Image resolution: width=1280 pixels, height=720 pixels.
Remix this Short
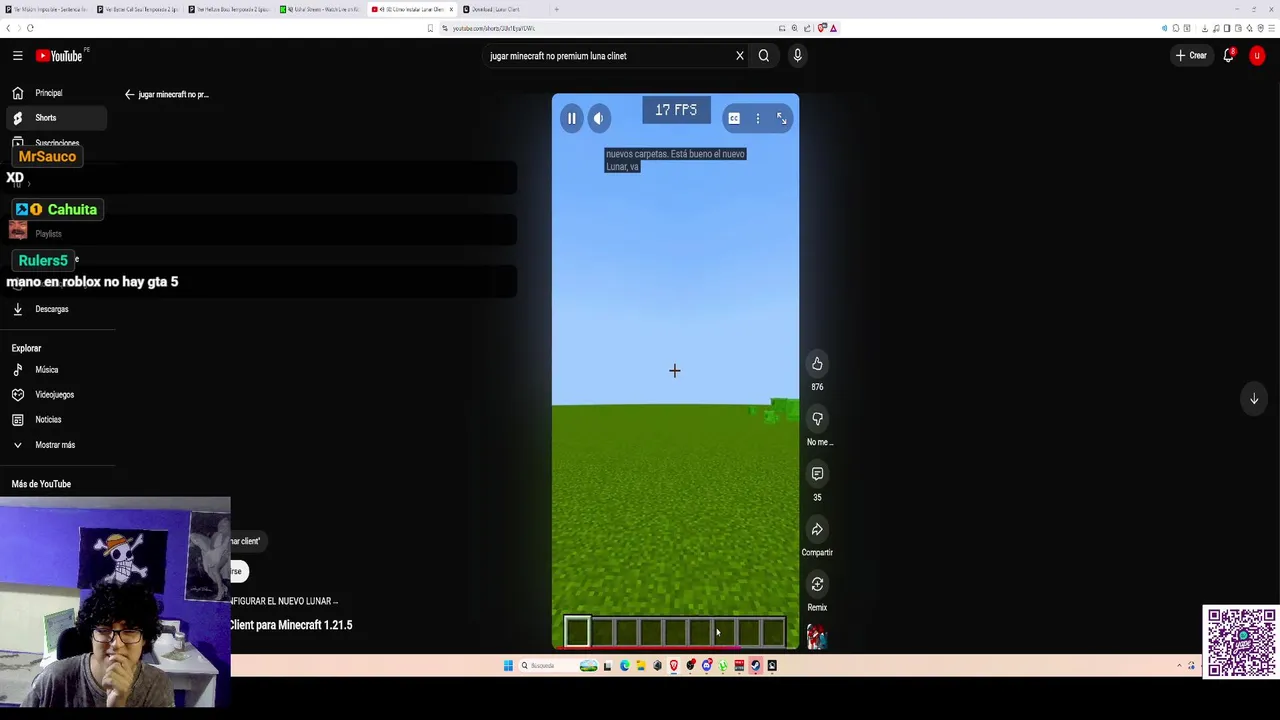pyautogui.click(x=817, y=584)
